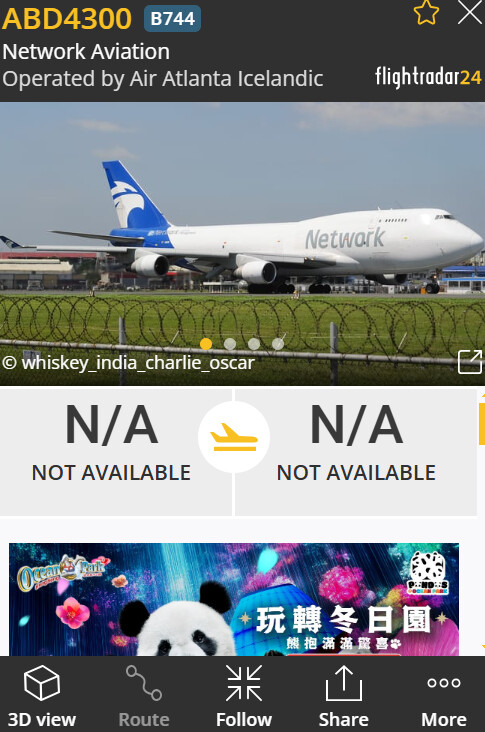Screen dimensions: 485x732
Task: Open the More options menu
Action: tap(444, 696)
